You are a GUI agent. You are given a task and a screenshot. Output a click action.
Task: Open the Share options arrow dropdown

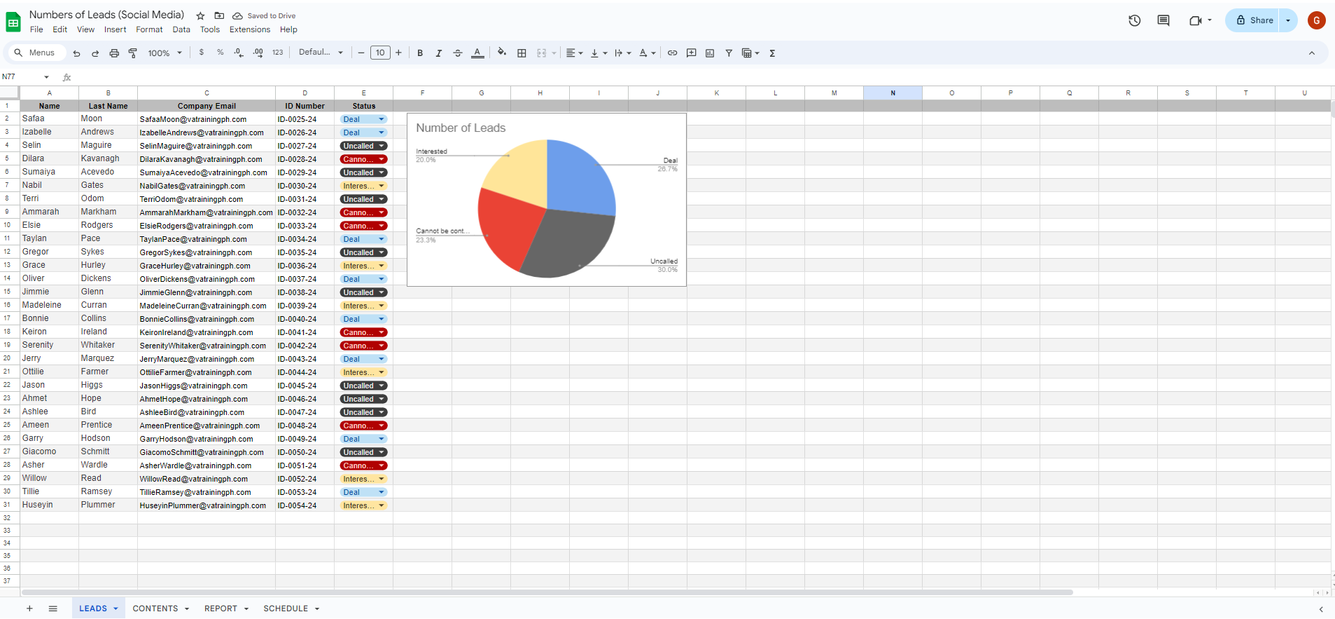[1288, 20]
